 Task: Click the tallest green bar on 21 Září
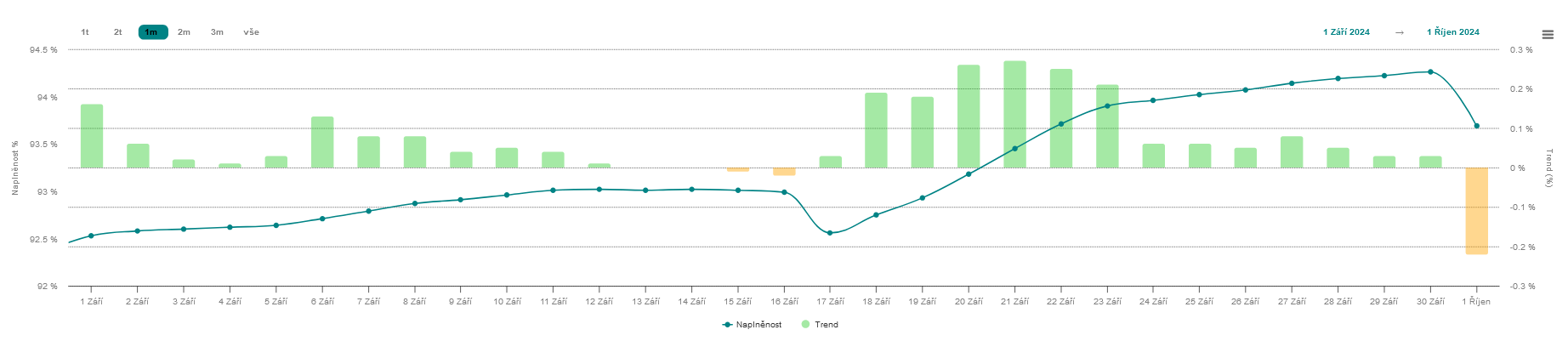(x=1014, y=114)
